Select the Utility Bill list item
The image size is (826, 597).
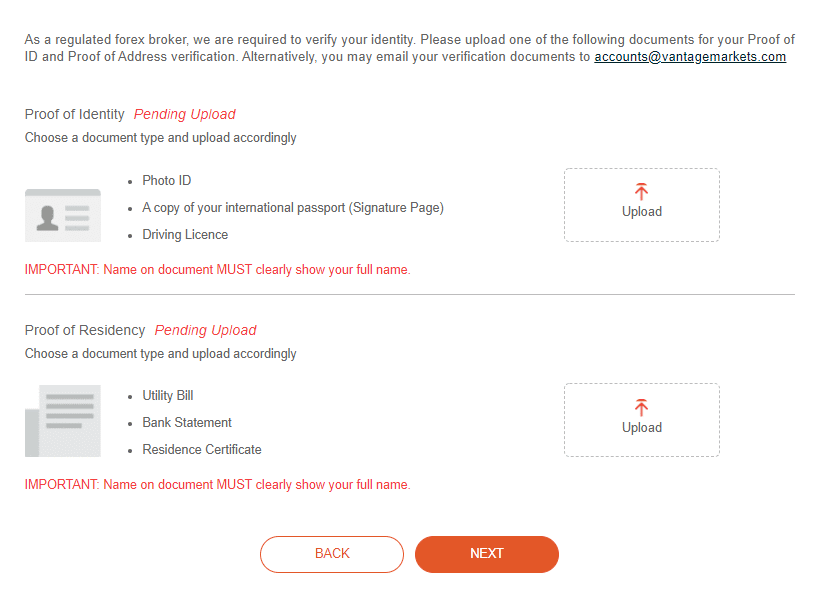pyautogui.click(x=168, y=396)
